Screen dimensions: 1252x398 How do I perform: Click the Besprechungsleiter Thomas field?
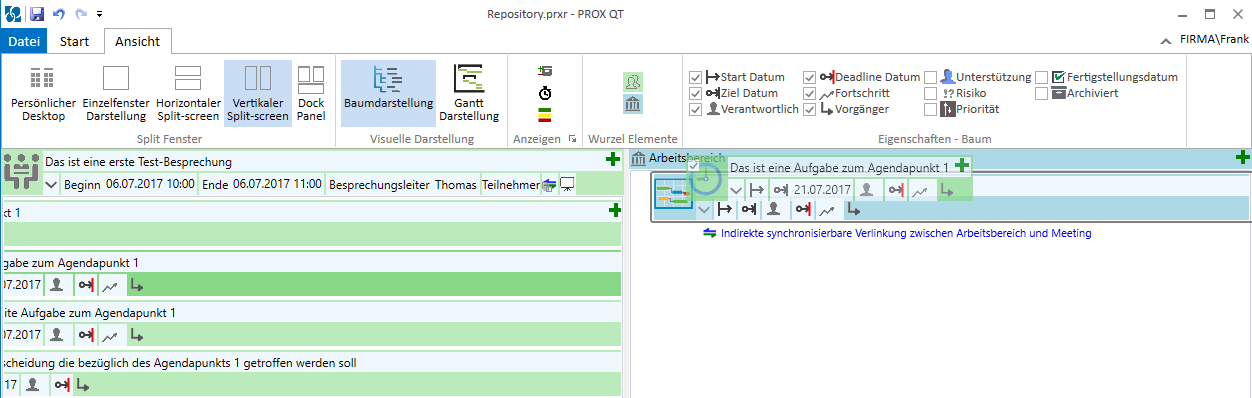pyautogui.click(x=403, y=184)
